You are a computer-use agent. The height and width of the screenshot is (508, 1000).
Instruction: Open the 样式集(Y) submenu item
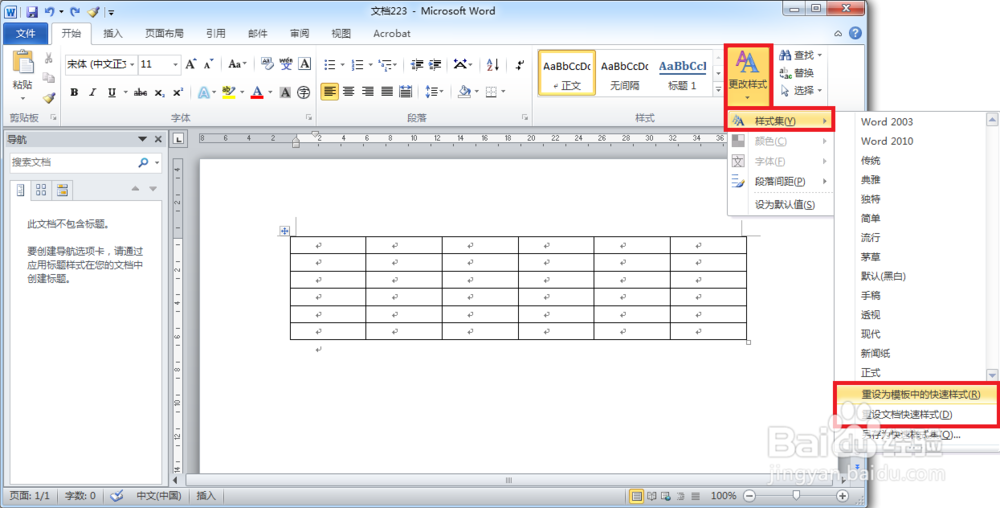780,120
